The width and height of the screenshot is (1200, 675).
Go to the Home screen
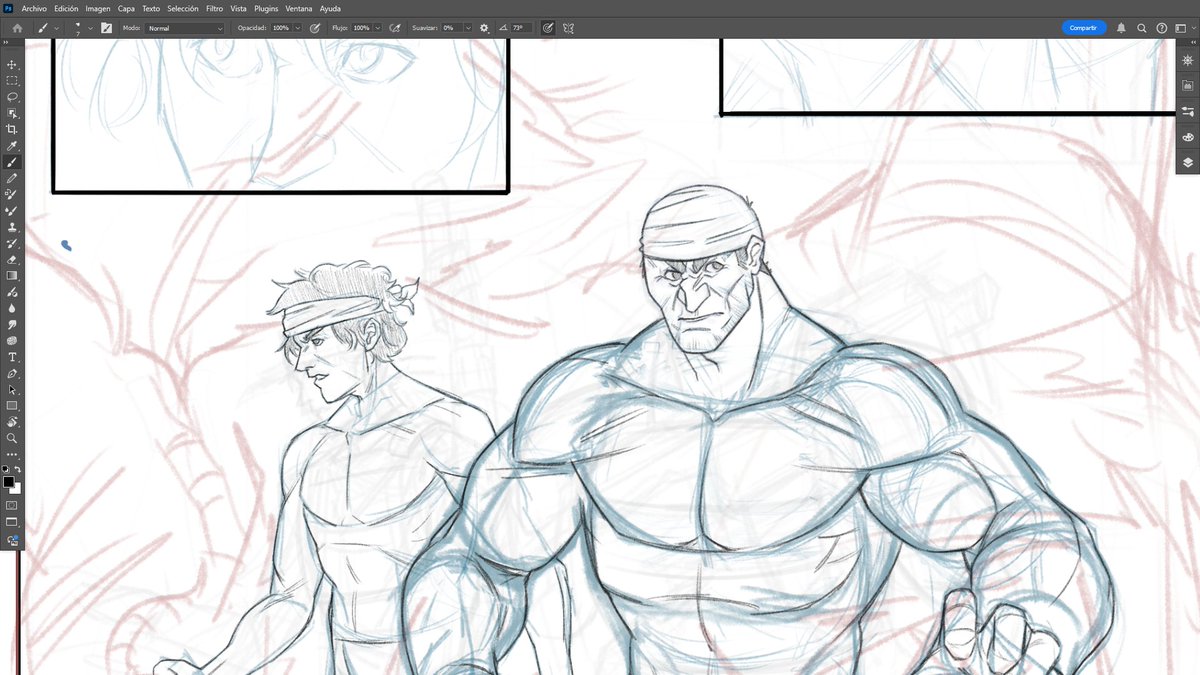(x=17, y=28)
